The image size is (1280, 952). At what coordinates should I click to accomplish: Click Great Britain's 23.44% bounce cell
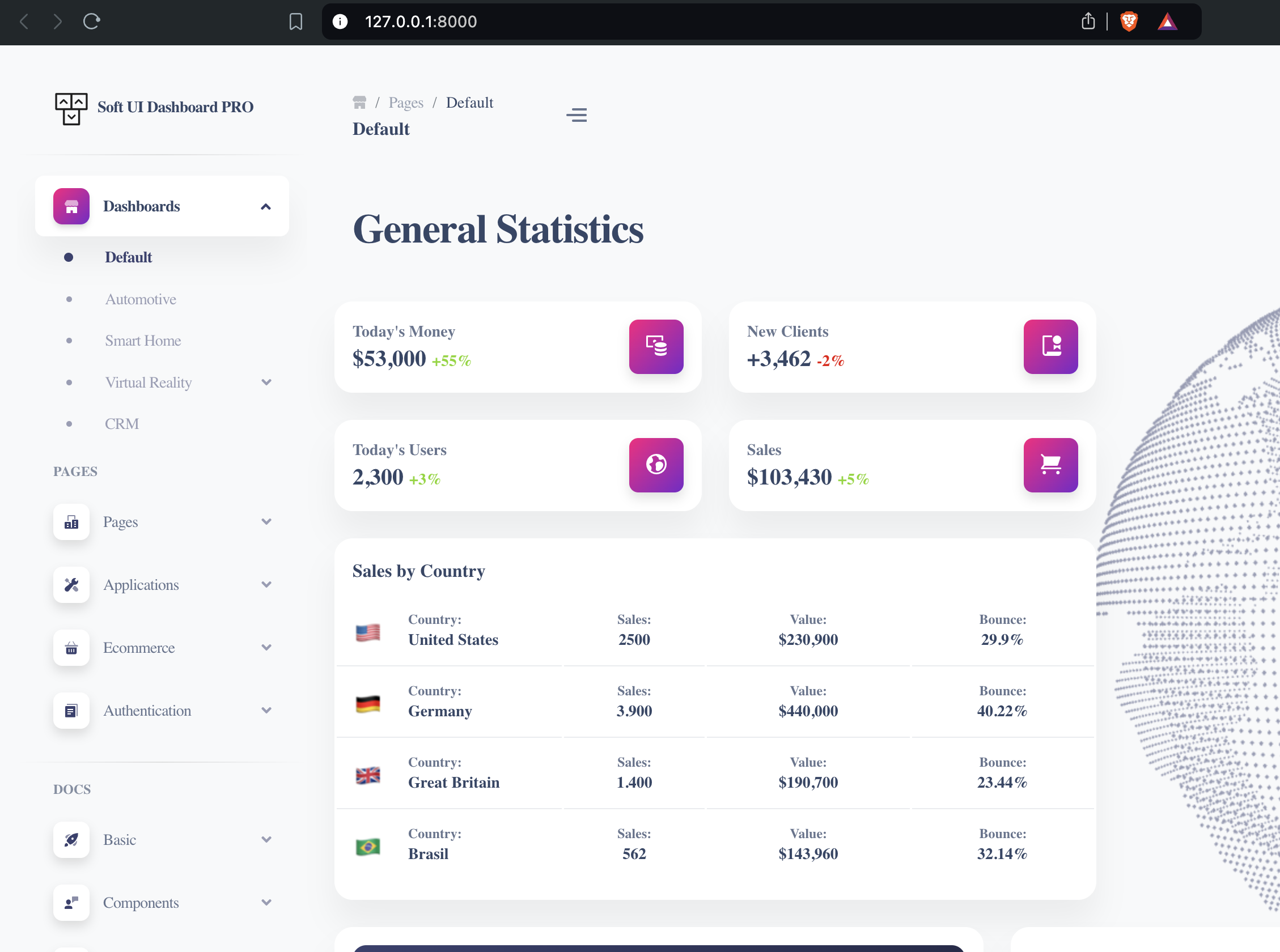point(1002,783)
